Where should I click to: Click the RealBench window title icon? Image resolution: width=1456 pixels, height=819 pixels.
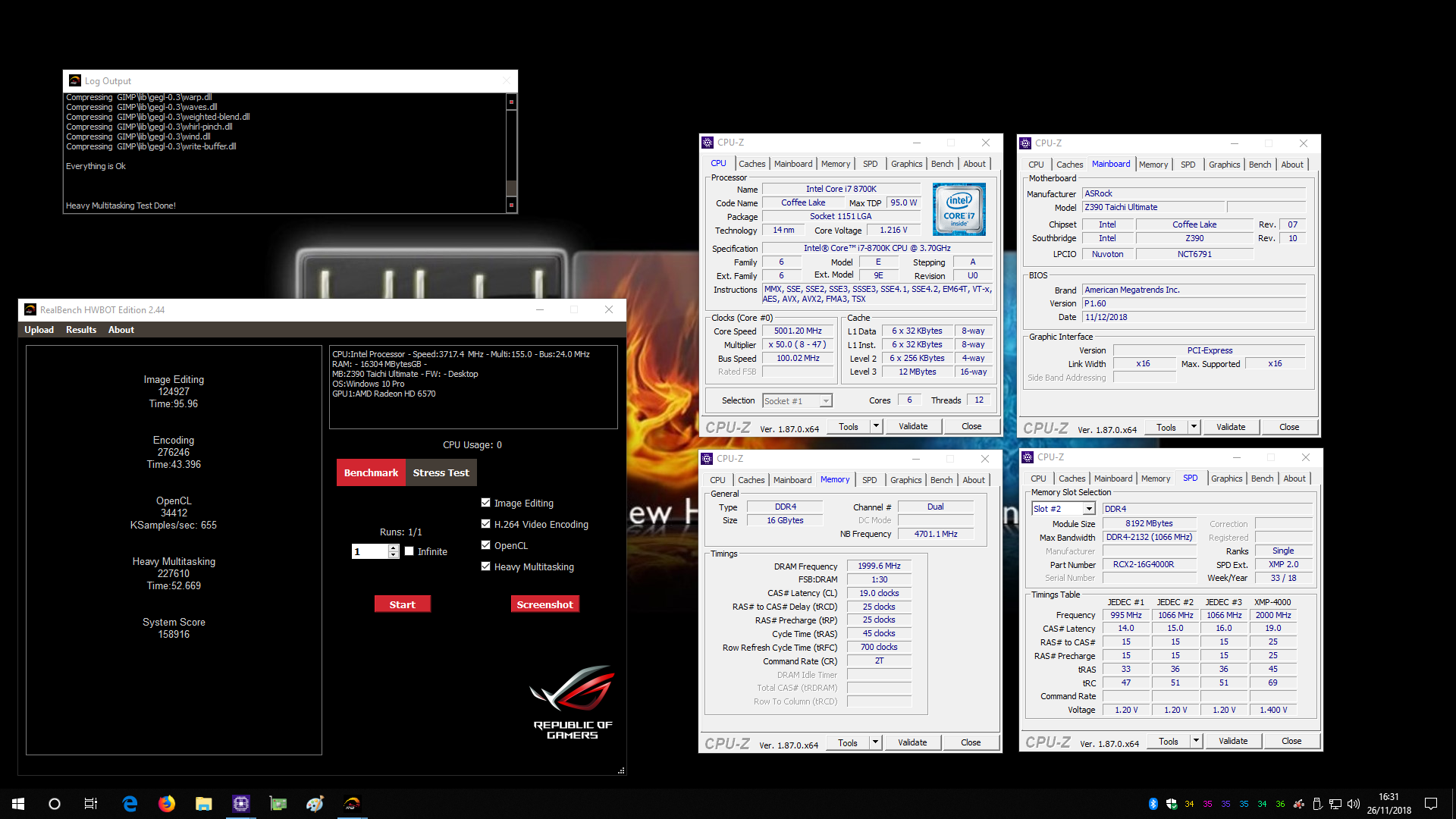pyautogui.click(x=30, y=309)
